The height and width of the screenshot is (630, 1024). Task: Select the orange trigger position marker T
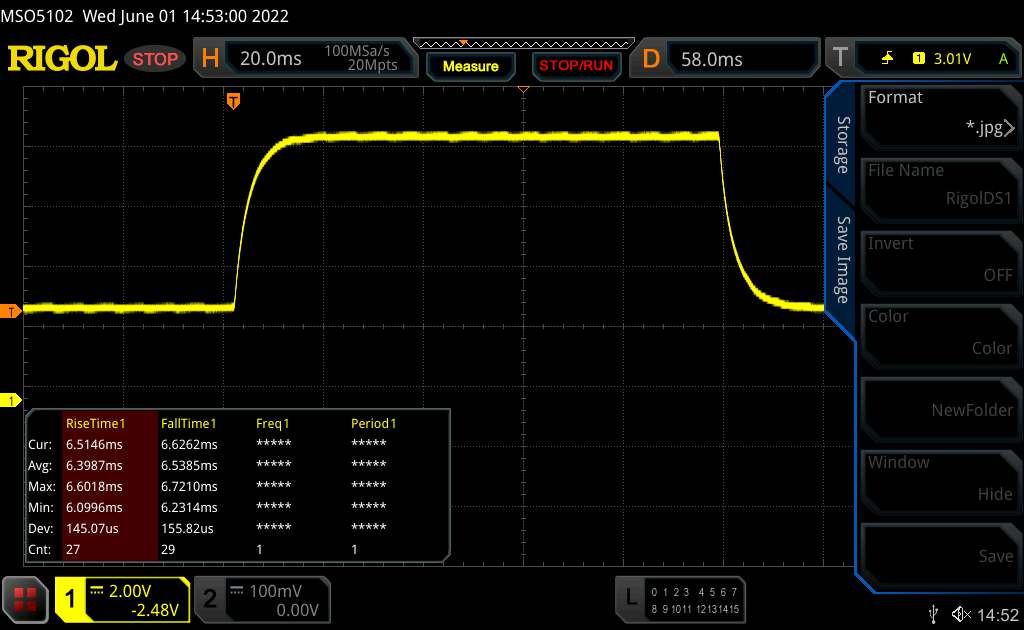pyautogui.click(x=233, y=101)
